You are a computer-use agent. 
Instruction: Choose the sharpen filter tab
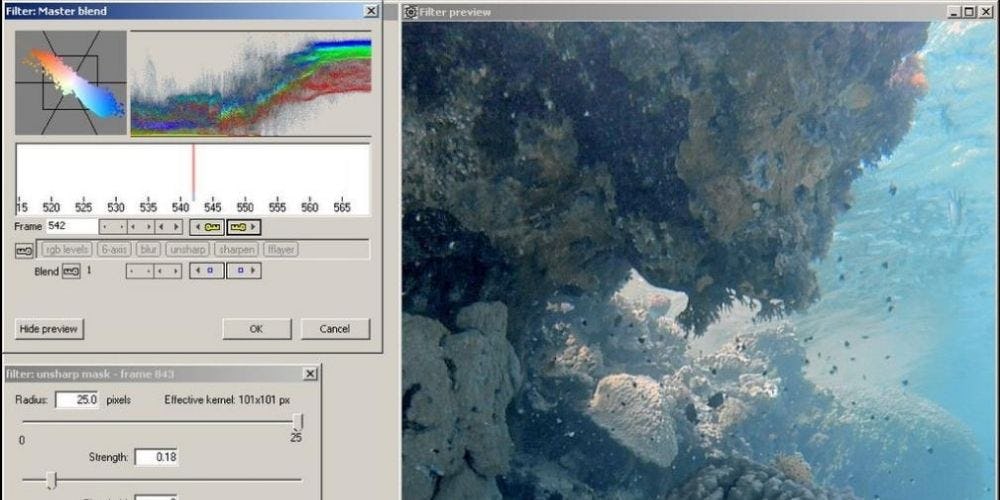click(236, 249)
